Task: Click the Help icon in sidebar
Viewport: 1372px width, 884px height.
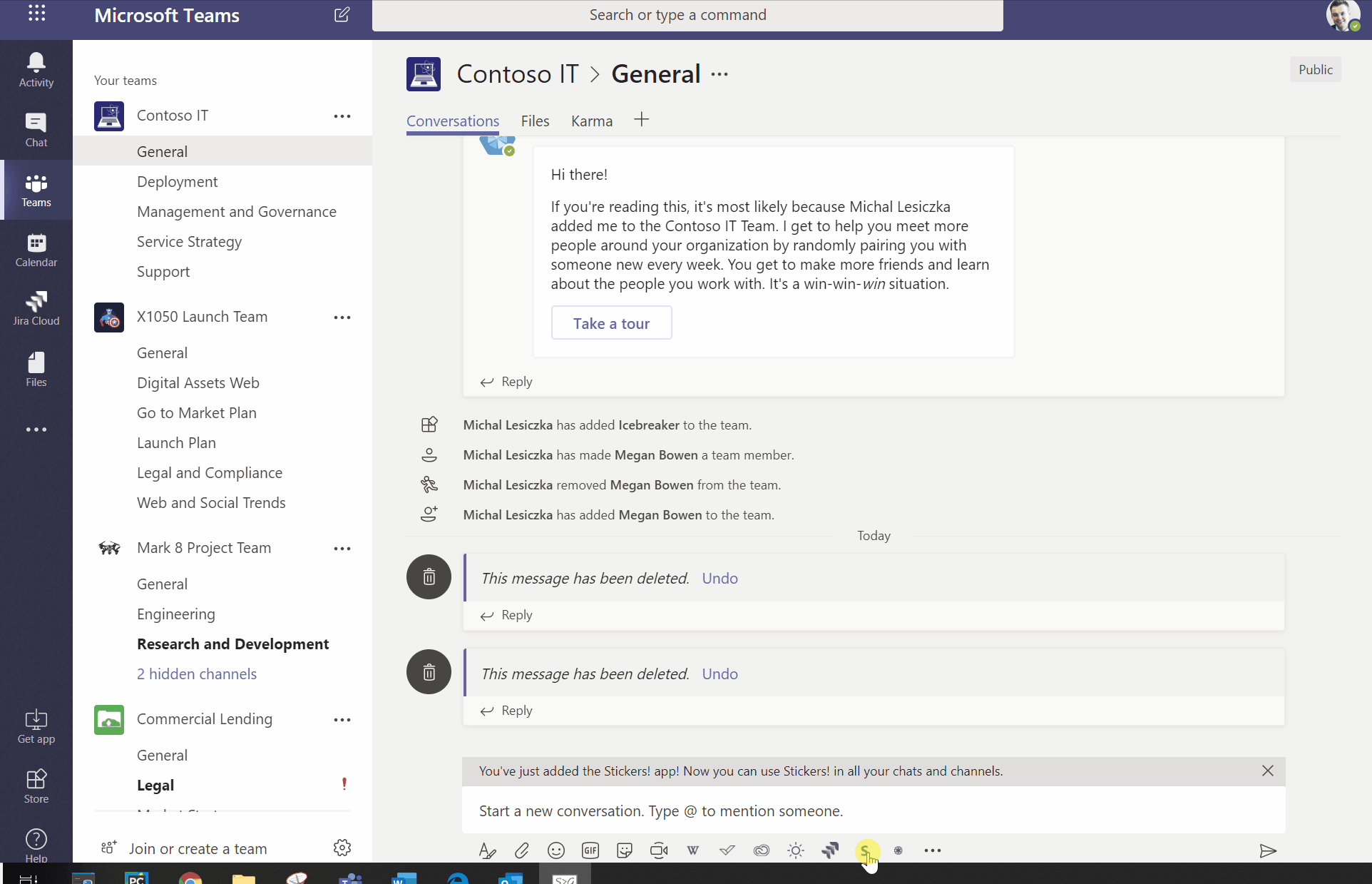Action: pos(36,840)
